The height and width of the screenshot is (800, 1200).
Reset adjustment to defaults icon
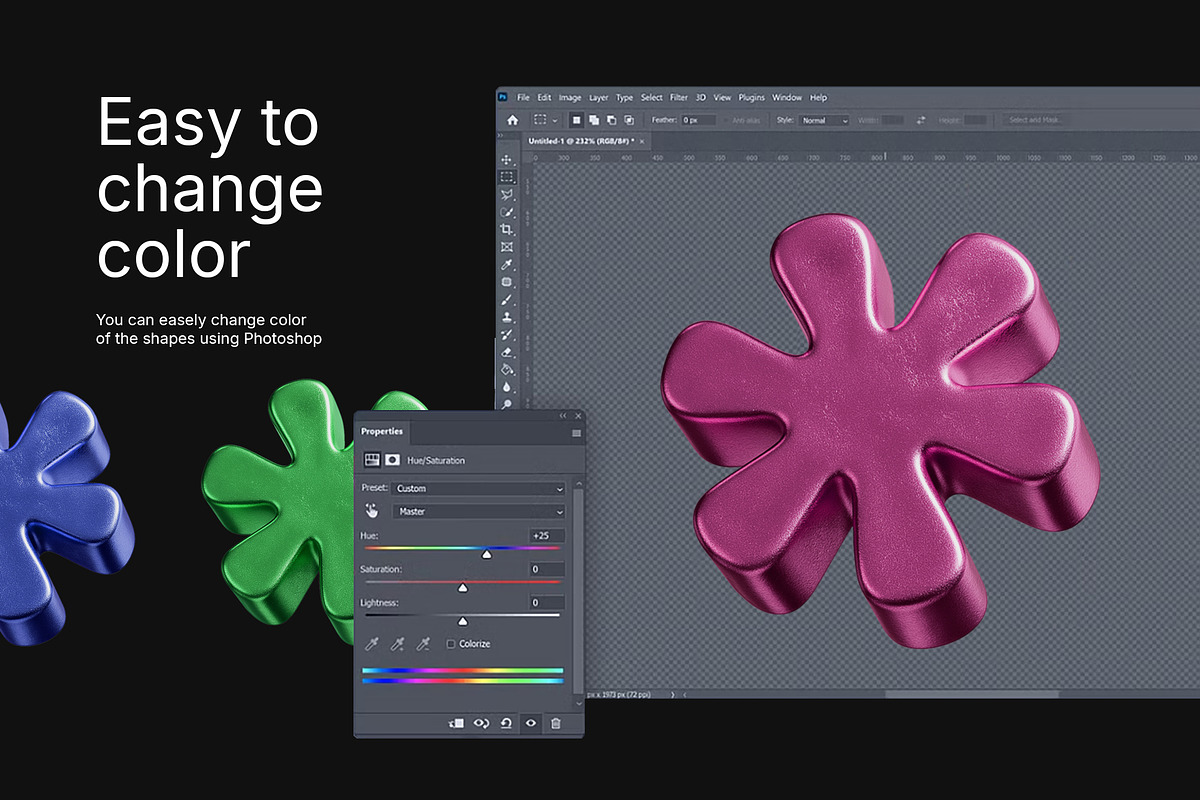(x=506, y=723)
